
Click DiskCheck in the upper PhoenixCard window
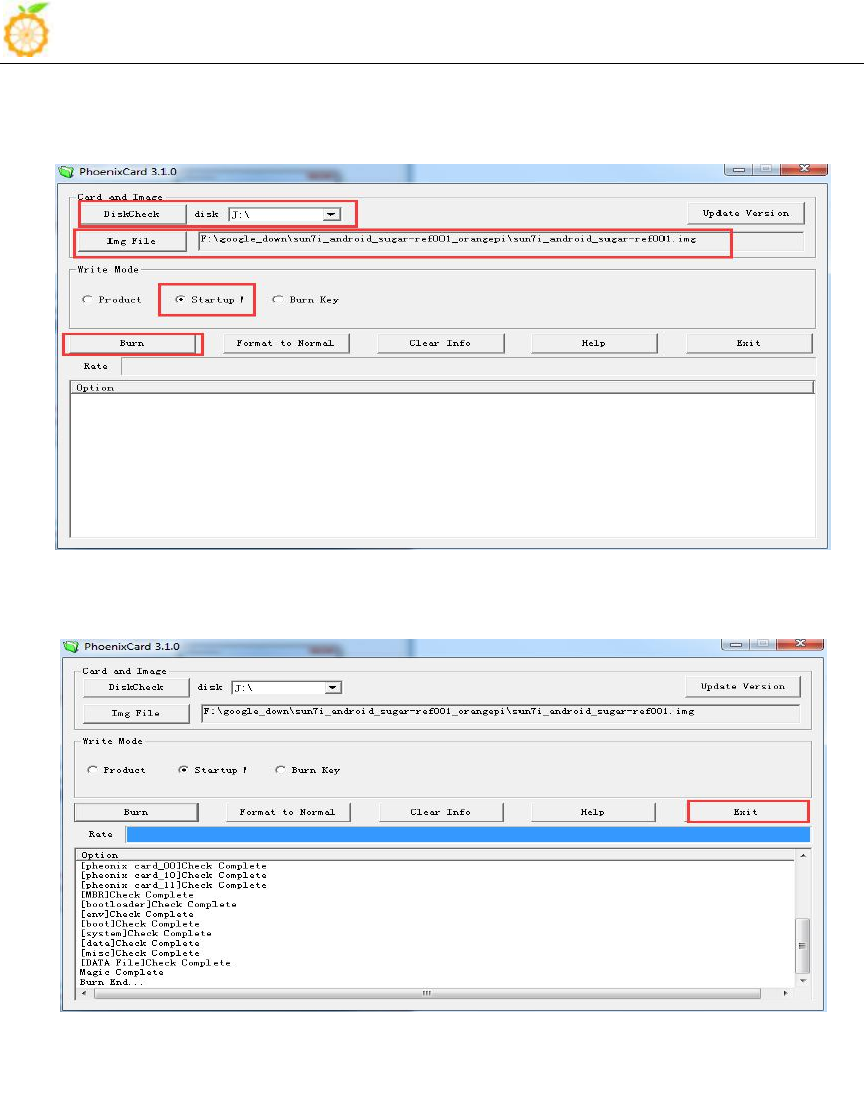click(132, 214)
